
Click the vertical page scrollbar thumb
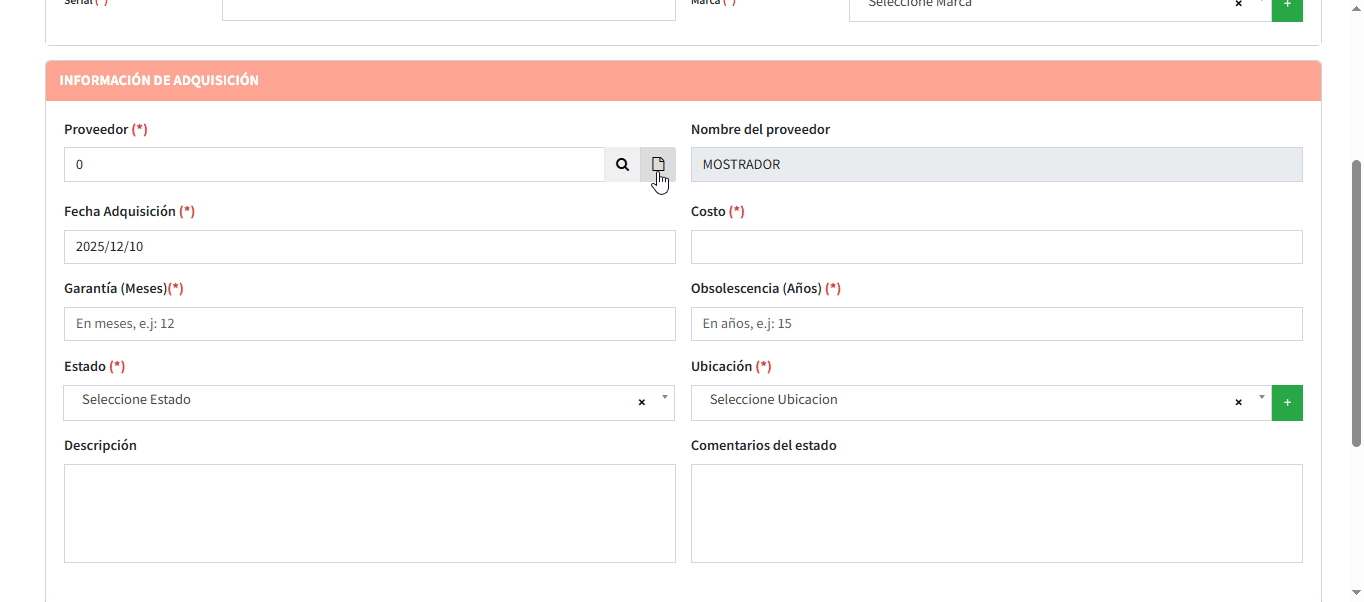1356,300
